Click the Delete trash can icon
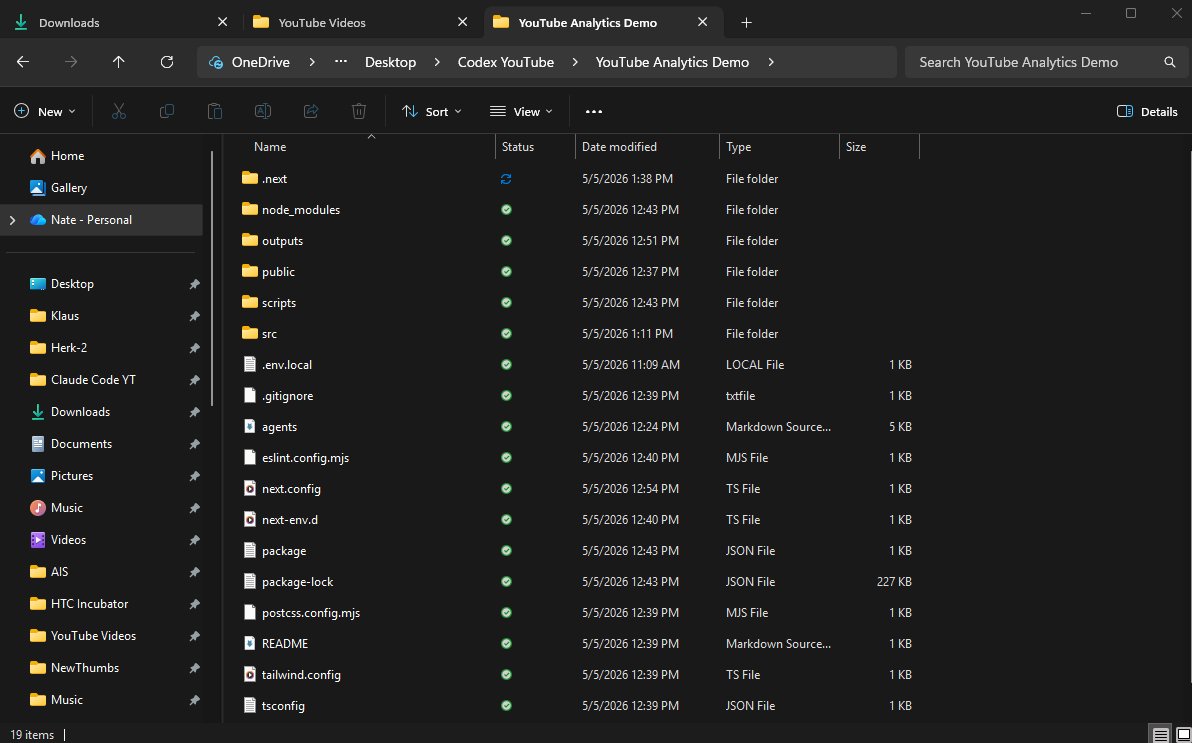Screen dimensions: 1192x743 click(x=359, y=111)
